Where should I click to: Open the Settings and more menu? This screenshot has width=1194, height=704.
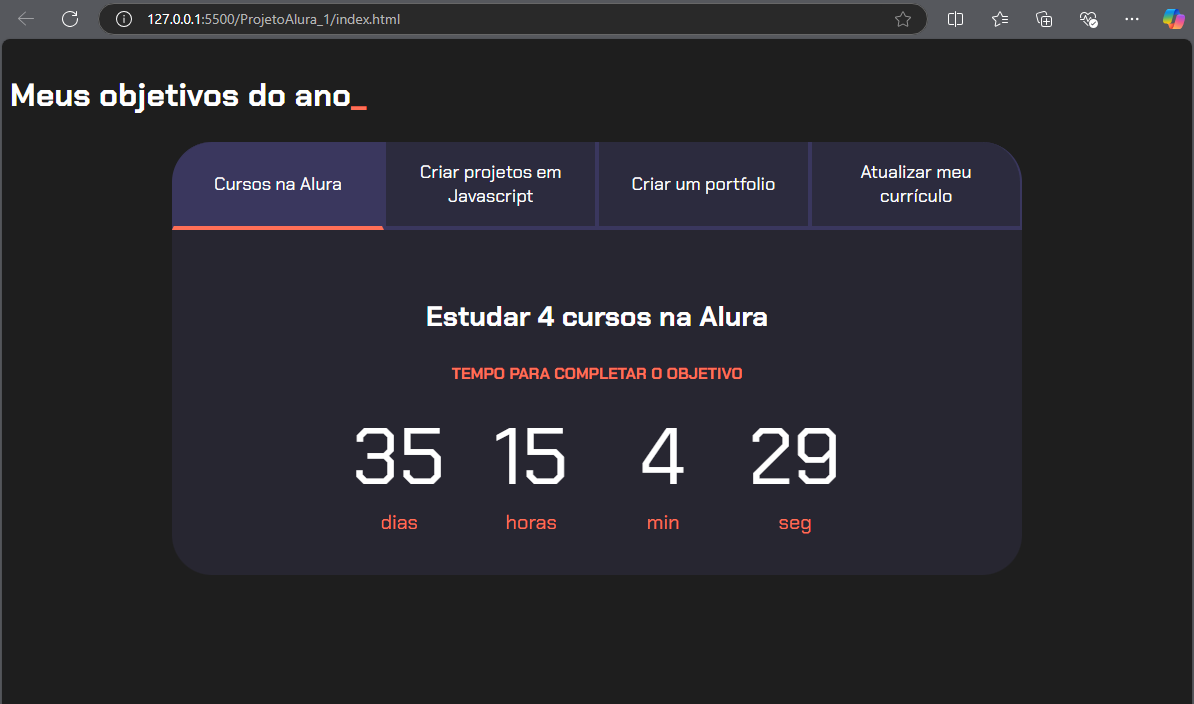click(1132, 18)
